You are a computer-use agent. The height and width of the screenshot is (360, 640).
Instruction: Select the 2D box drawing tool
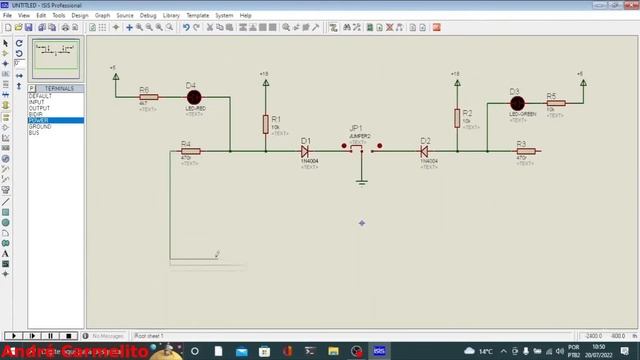pos(5,212)
